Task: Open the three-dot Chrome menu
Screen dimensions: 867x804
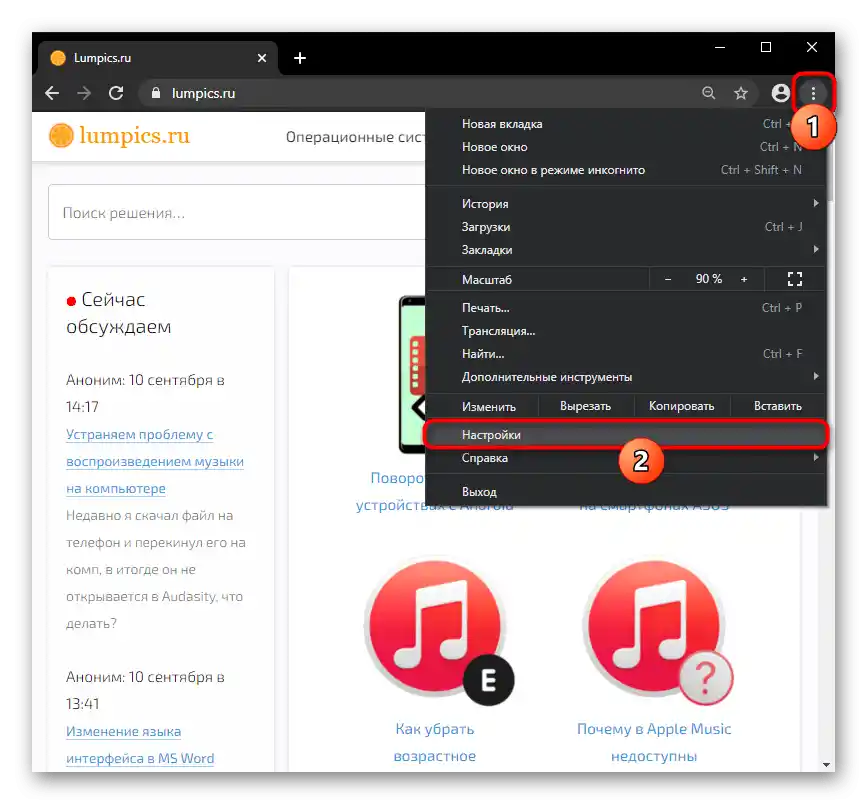Action: (x=813, y=93)
